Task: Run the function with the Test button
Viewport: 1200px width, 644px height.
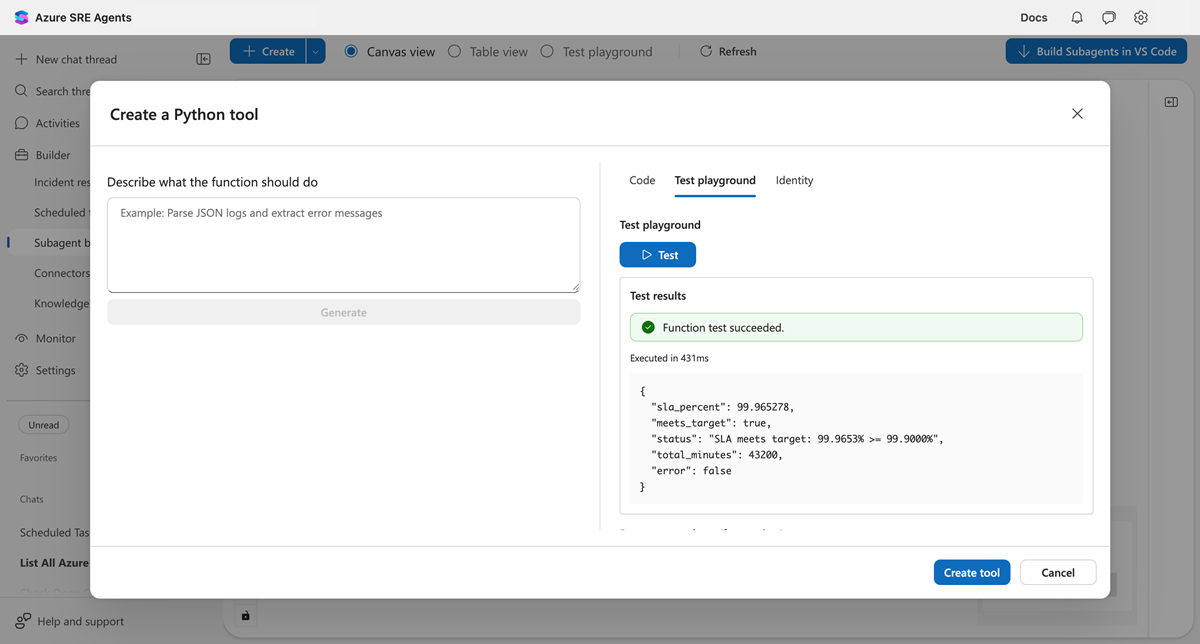Action: pos(657,254)
